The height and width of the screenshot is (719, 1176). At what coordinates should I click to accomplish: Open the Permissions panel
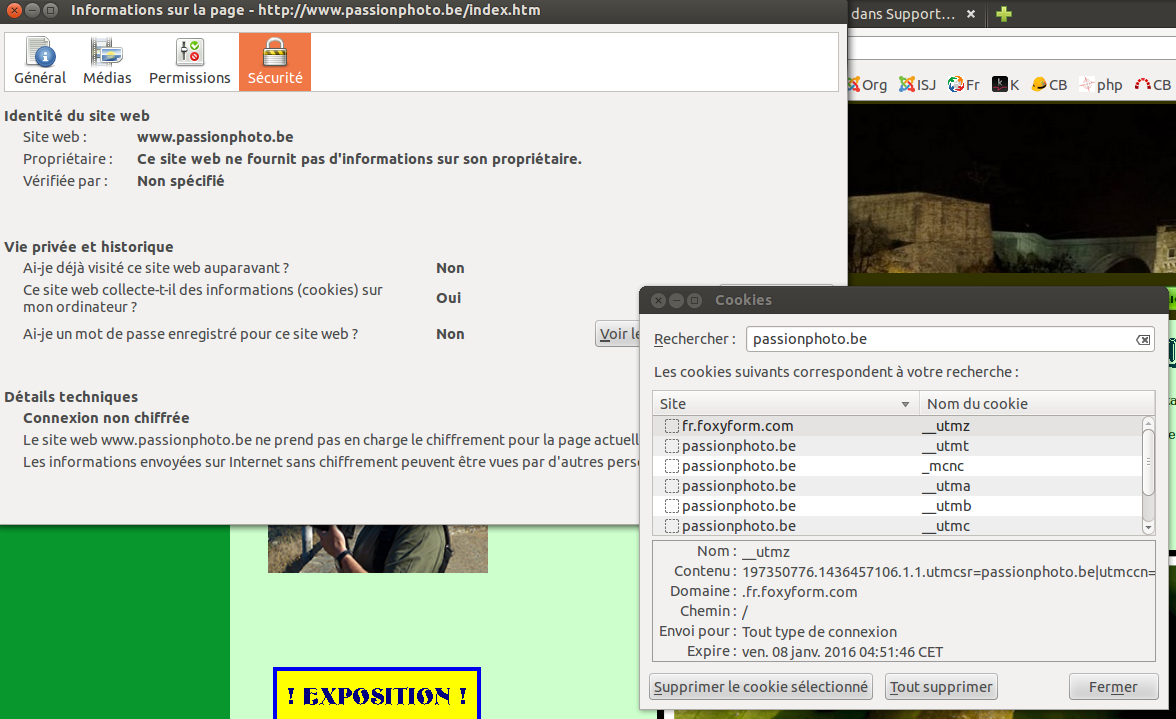[189, 62]
